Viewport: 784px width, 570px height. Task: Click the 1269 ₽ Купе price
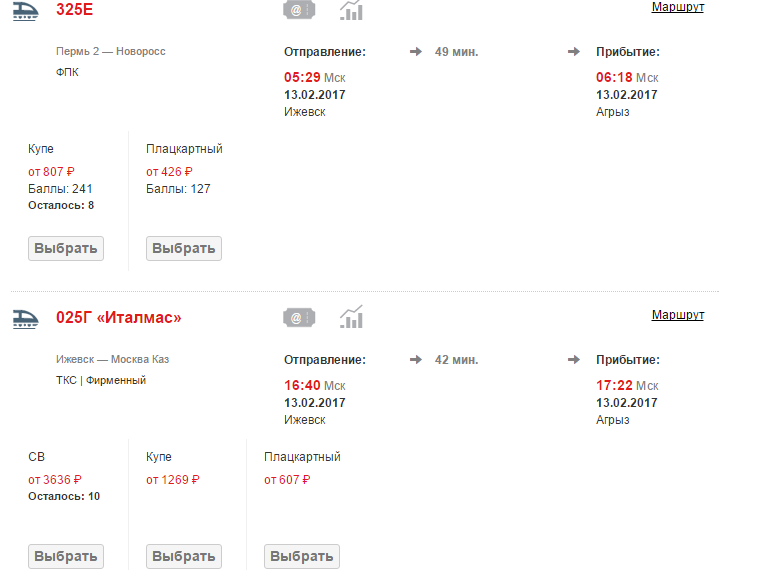180,479
